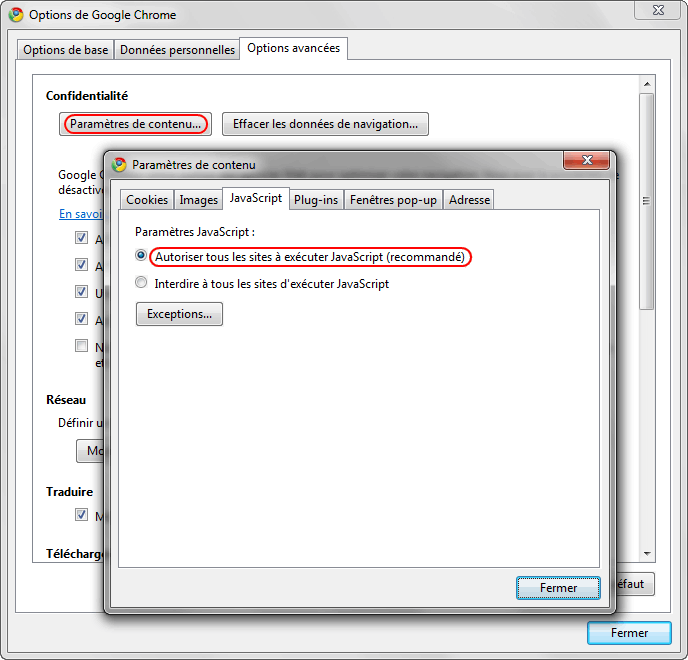Click Fermer in the content settings dialog
Image resolution: width=688 pixels, height=660 pixels.
click(x=558, y=588)
